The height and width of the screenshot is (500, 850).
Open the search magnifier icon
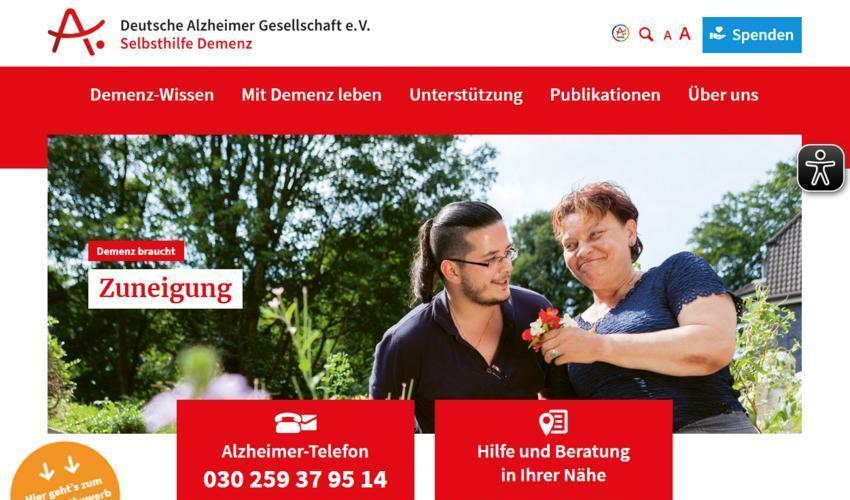(646, 34)
